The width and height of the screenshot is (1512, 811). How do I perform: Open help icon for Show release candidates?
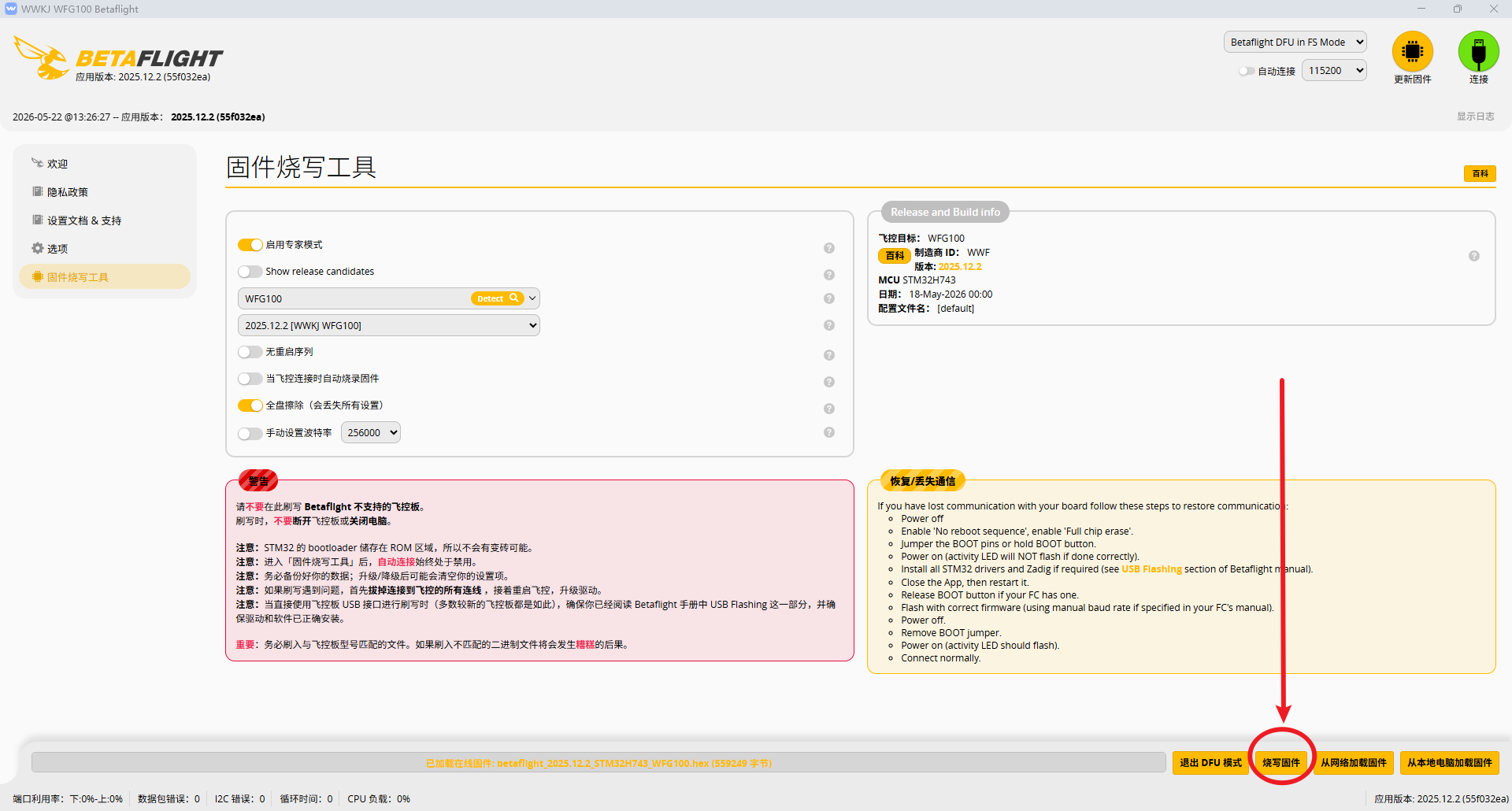[829, 275]
